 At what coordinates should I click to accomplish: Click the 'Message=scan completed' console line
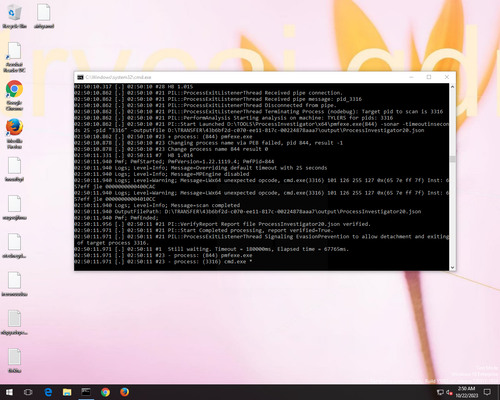click(x=157, y=205)
